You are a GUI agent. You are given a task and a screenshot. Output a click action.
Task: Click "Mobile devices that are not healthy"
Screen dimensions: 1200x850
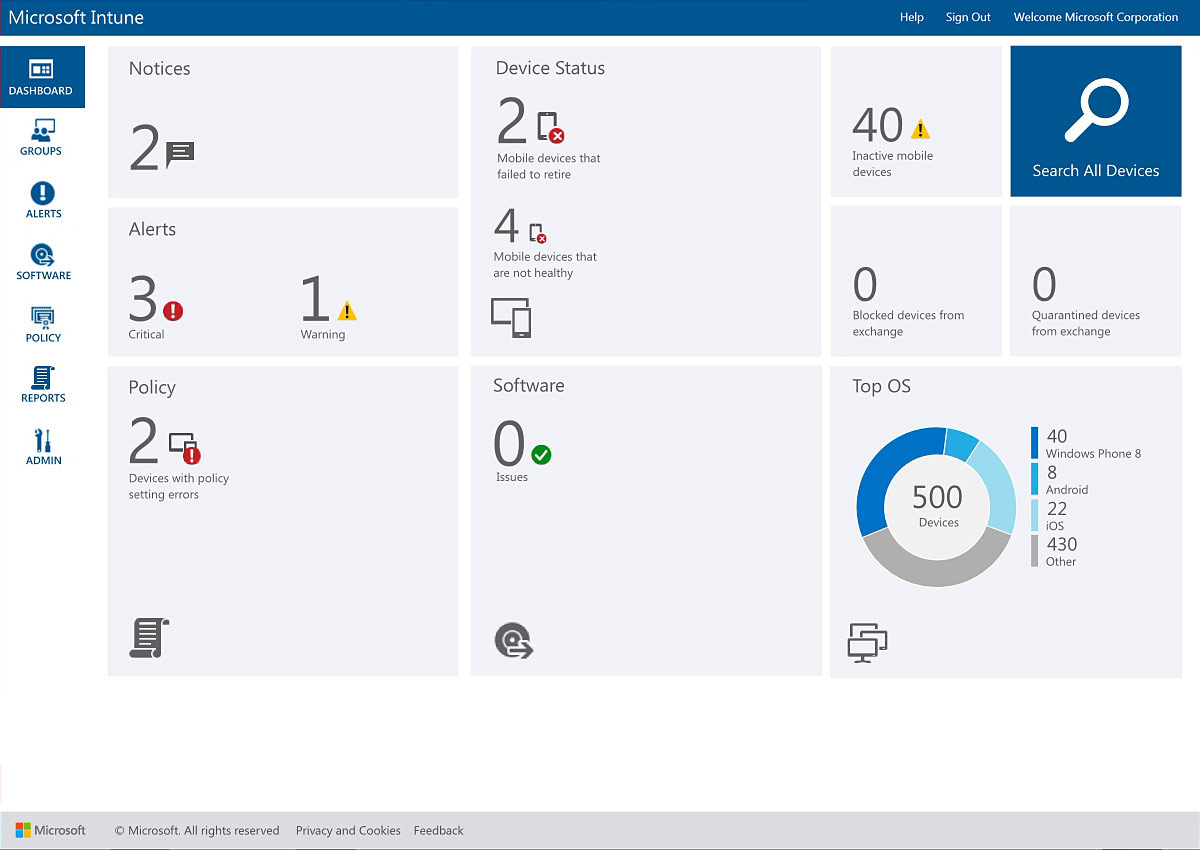pyautogui.click(x=545, y=265)
